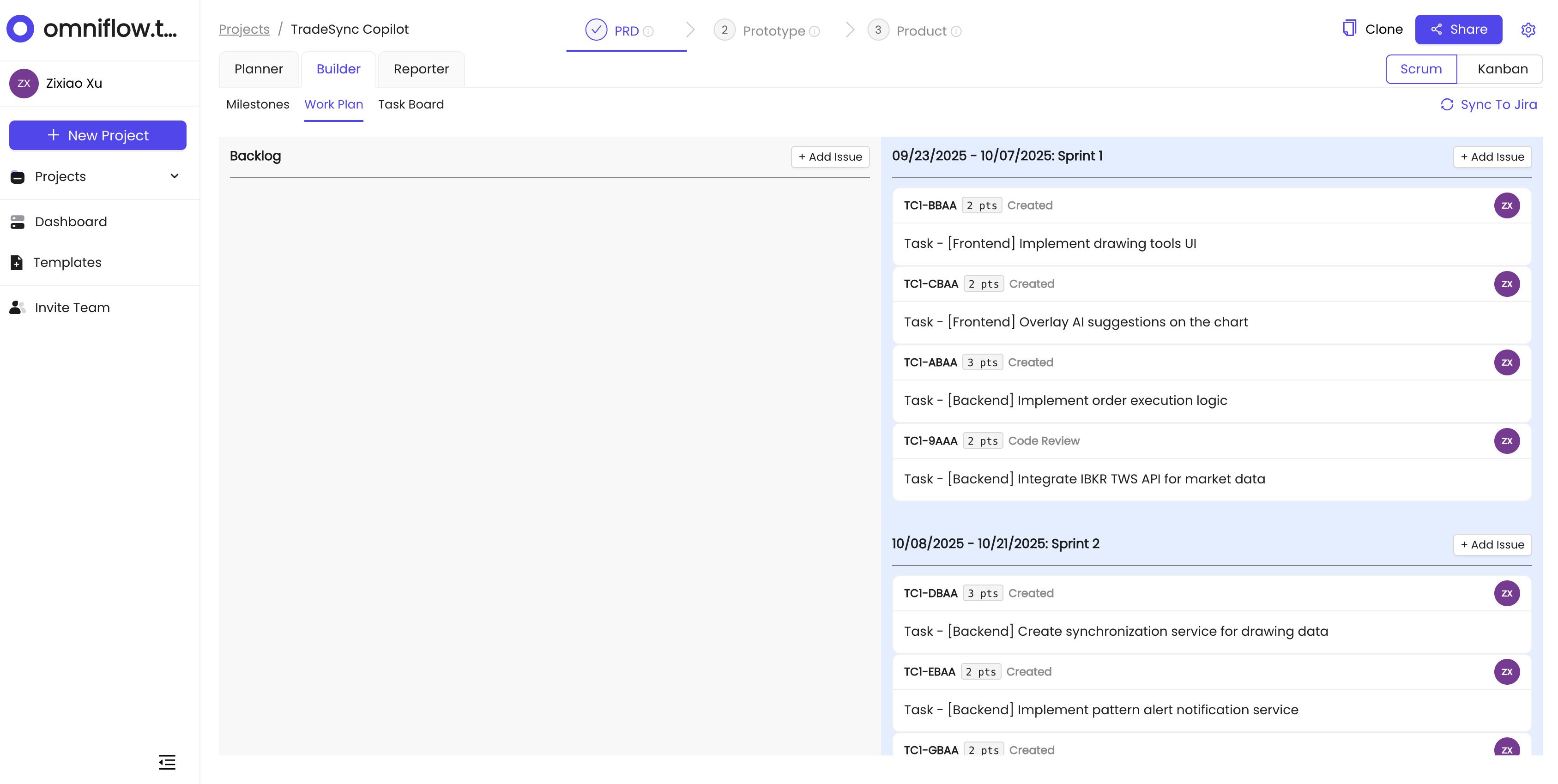Expand the Projects dropdown chevron

tap(174, 176)
